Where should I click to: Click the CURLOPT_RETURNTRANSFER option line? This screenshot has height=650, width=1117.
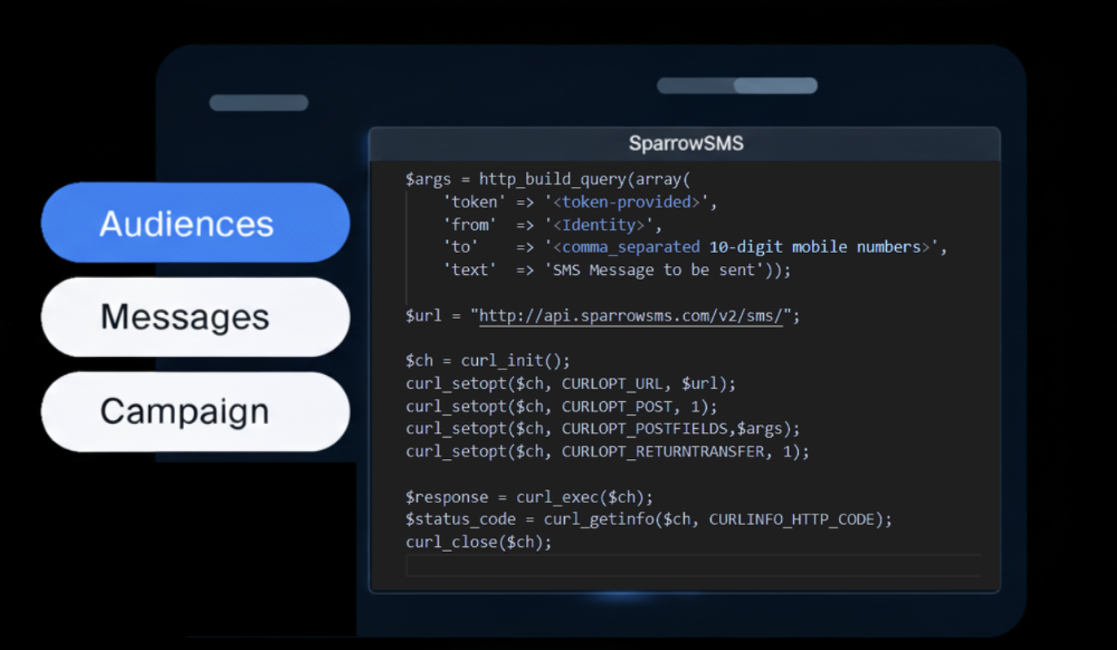point(607,451)
